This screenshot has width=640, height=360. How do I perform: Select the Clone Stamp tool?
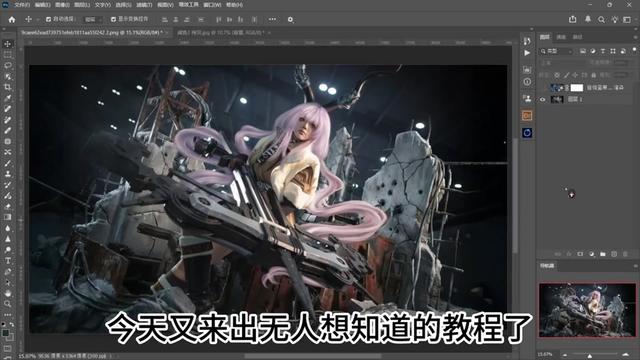click(x=7, y=174)
